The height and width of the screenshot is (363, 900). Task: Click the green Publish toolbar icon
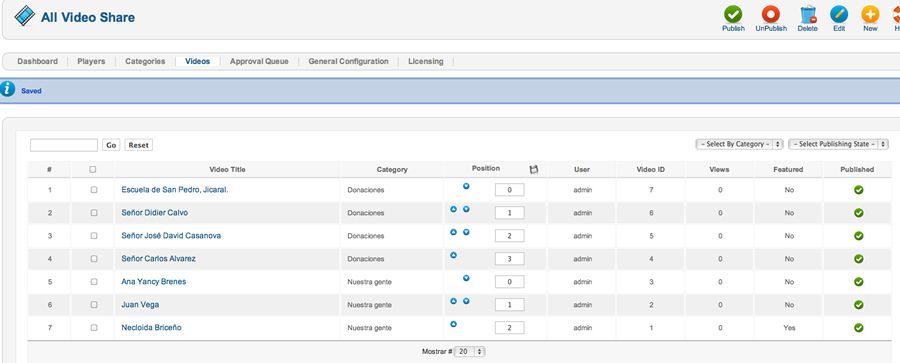click(x=733, y=14)
